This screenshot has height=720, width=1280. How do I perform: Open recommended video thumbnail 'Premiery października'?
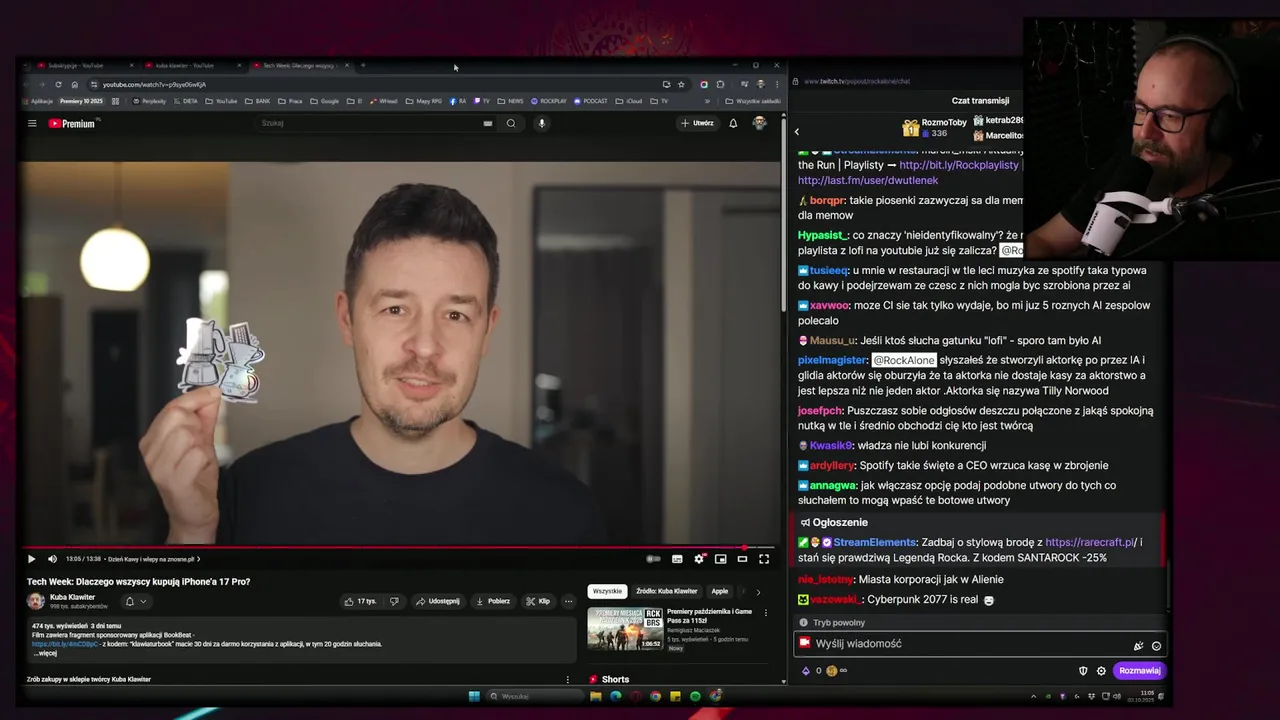click(x=625, y=629)
